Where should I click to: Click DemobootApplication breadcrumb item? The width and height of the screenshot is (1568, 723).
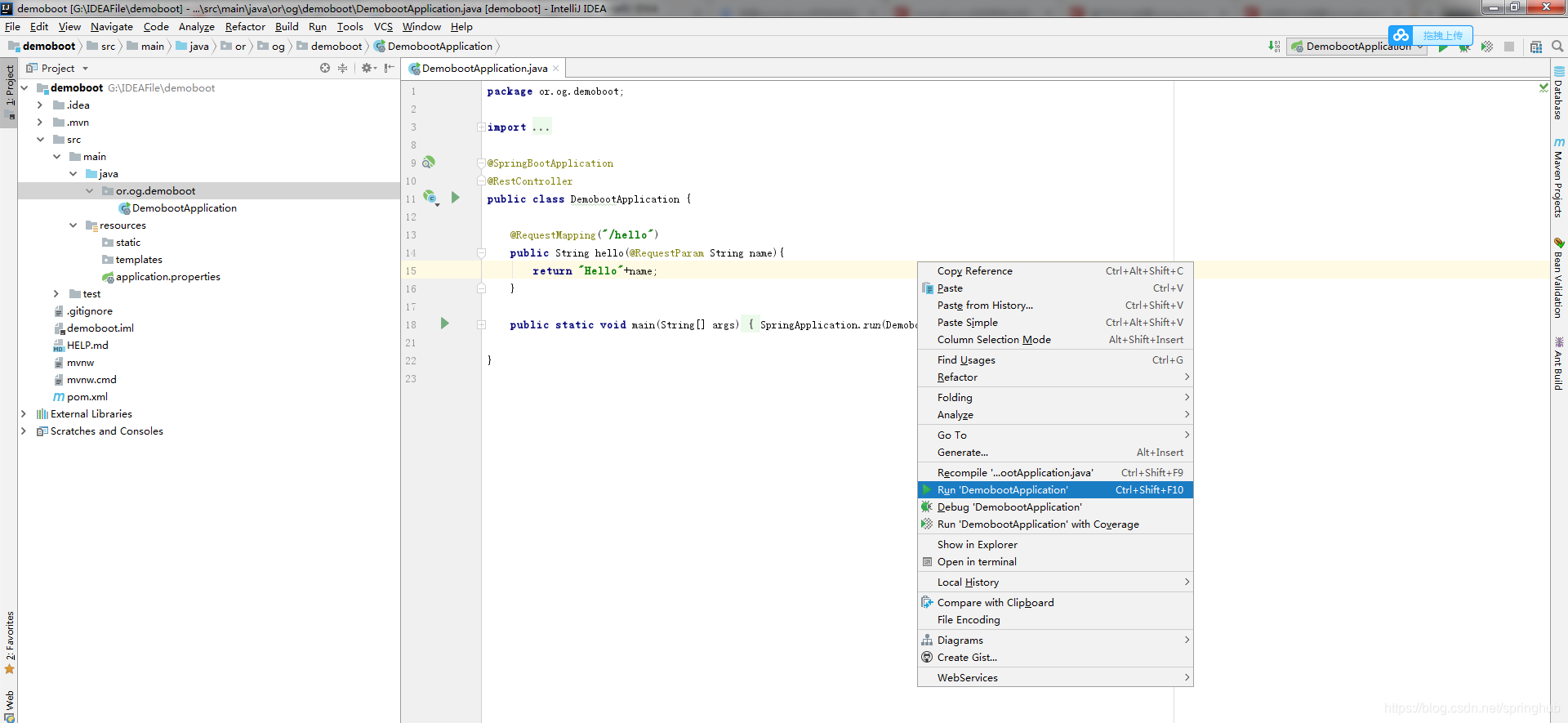(x=434, y=47)
